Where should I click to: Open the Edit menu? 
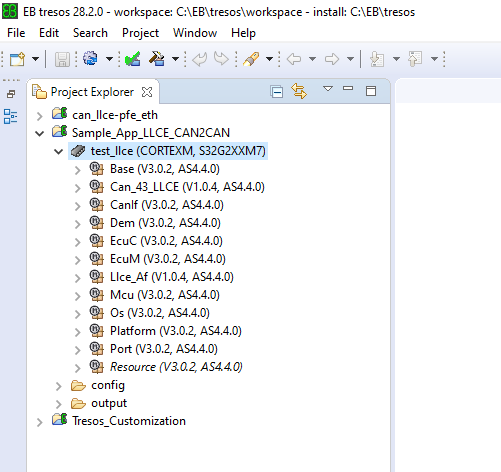pos(49,33)
